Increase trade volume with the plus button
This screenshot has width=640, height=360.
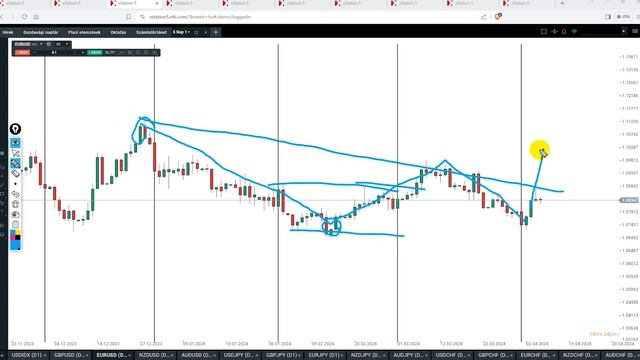(83, 52)
